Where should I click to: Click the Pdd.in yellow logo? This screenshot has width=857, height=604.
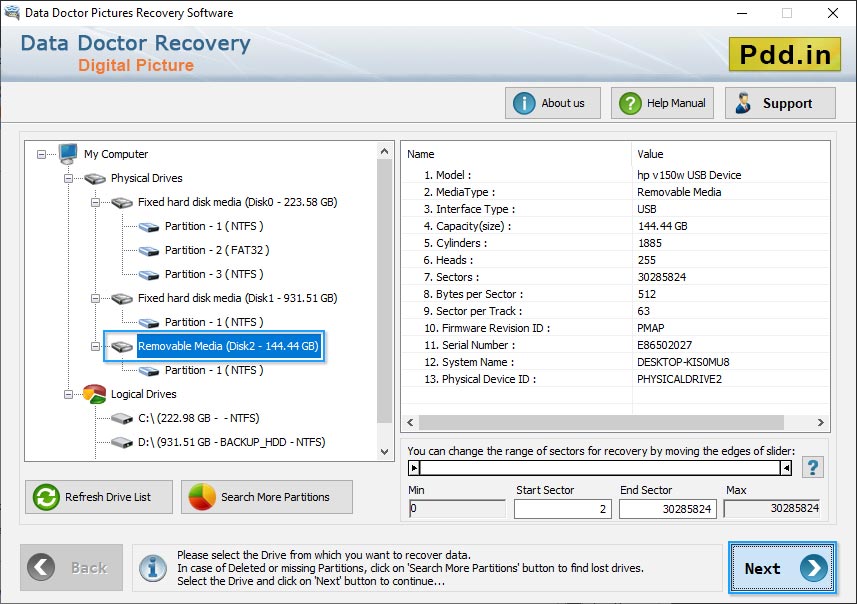tap(785, 54)
